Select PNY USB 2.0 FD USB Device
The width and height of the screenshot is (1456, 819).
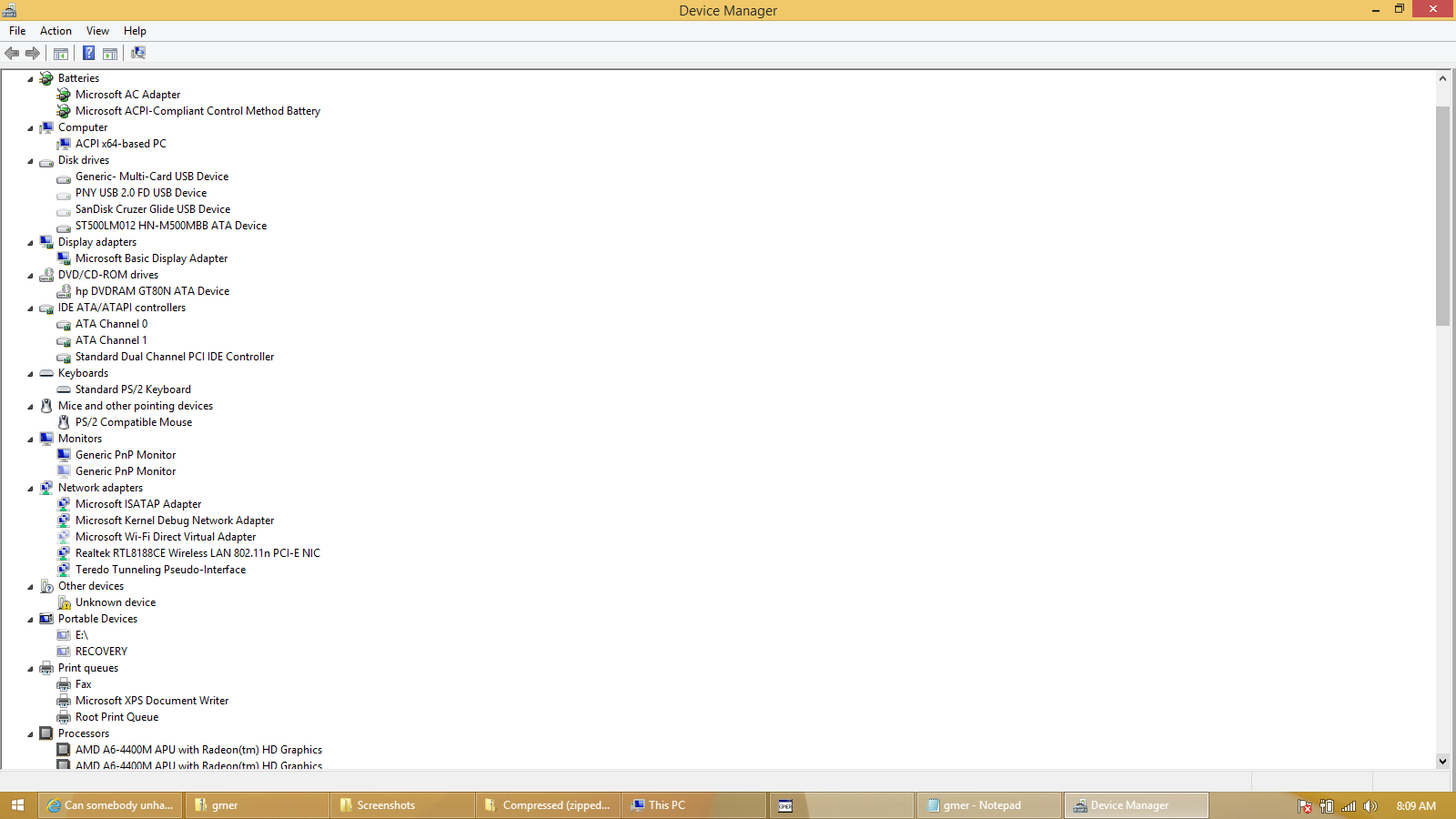(141, 193)
